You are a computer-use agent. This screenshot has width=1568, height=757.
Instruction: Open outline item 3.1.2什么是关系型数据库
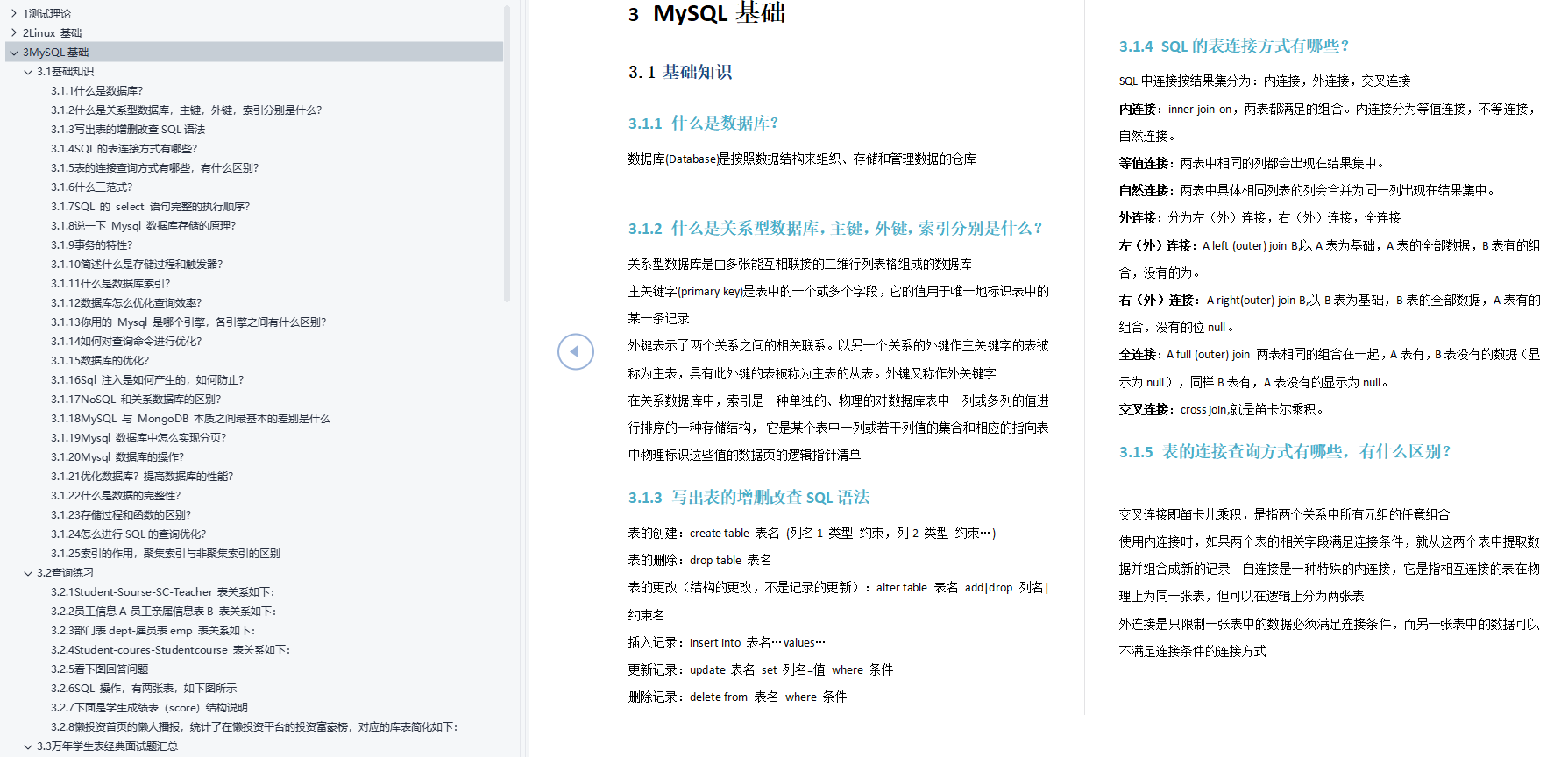click(186, 110)
